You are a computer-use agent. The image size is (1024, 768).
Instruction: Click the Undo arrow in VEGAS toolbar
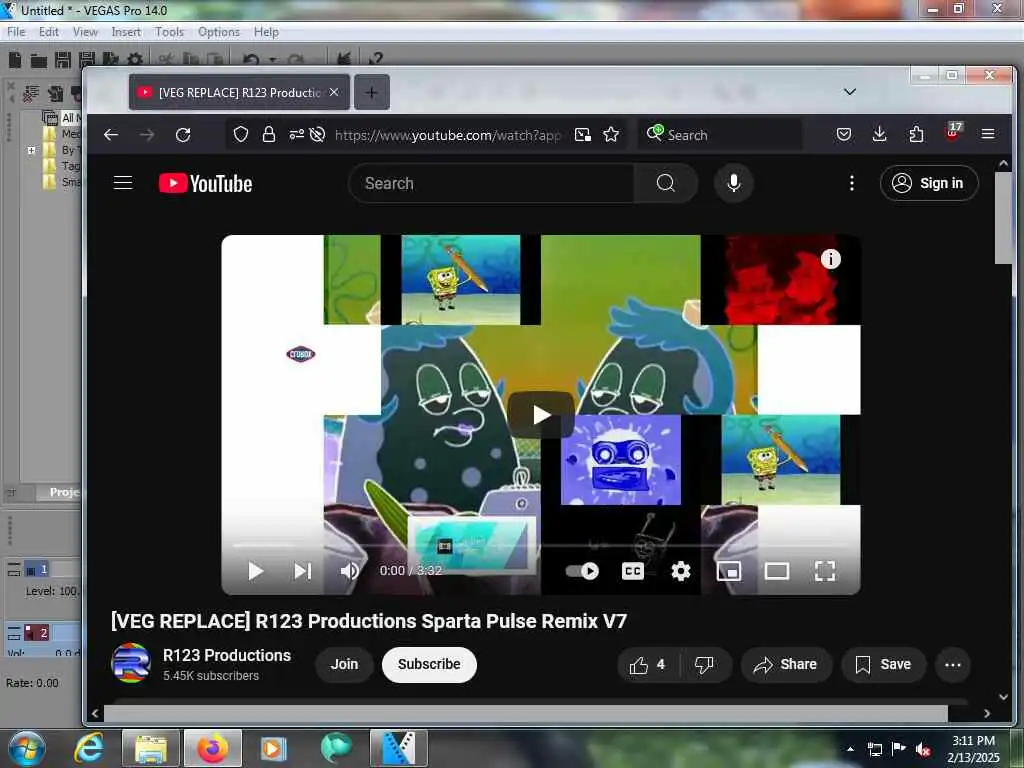click(x=250, y=59)
